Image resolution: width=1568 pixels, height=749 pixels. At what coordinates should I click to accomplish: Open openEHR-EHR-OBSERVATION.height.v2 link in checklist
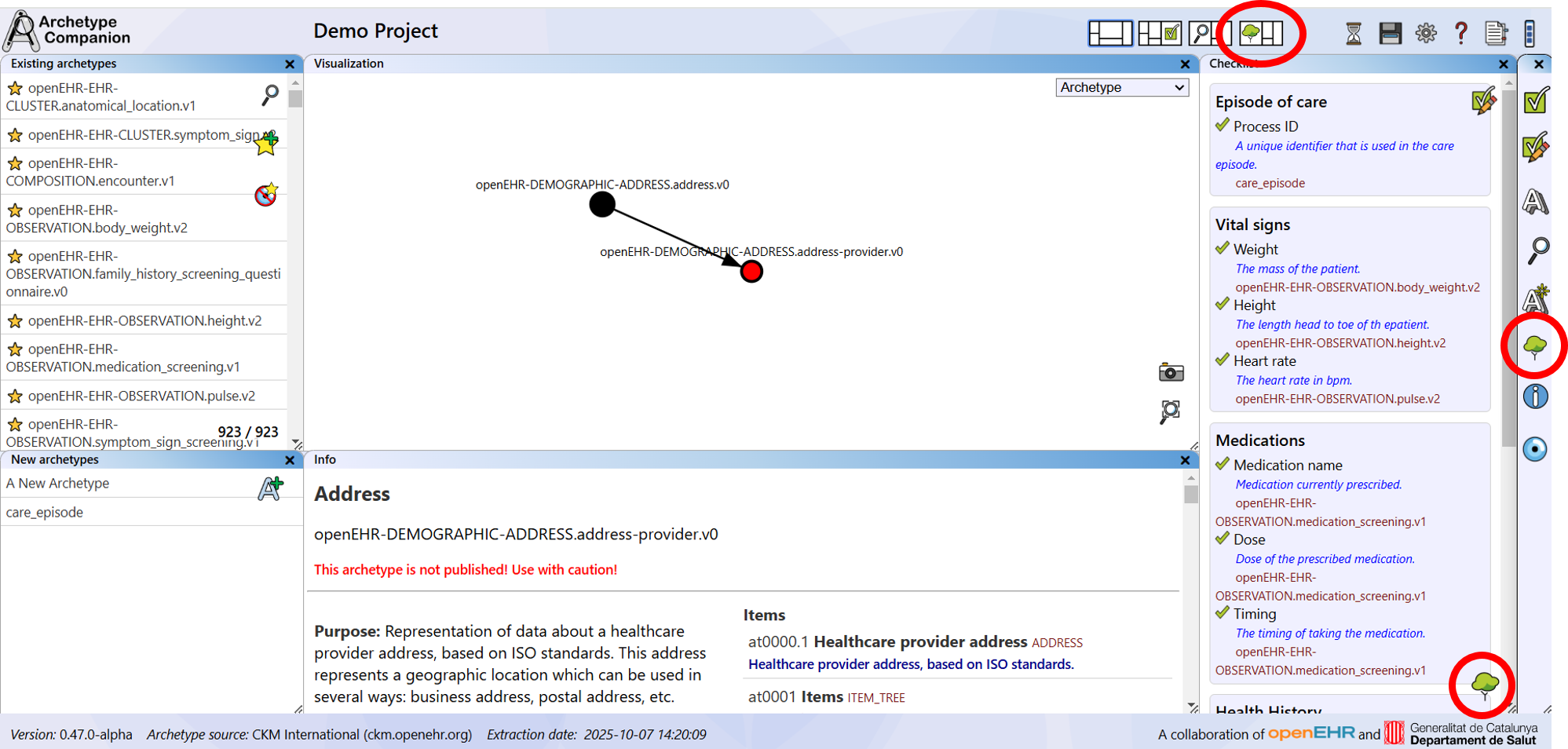coord(1340,343)
